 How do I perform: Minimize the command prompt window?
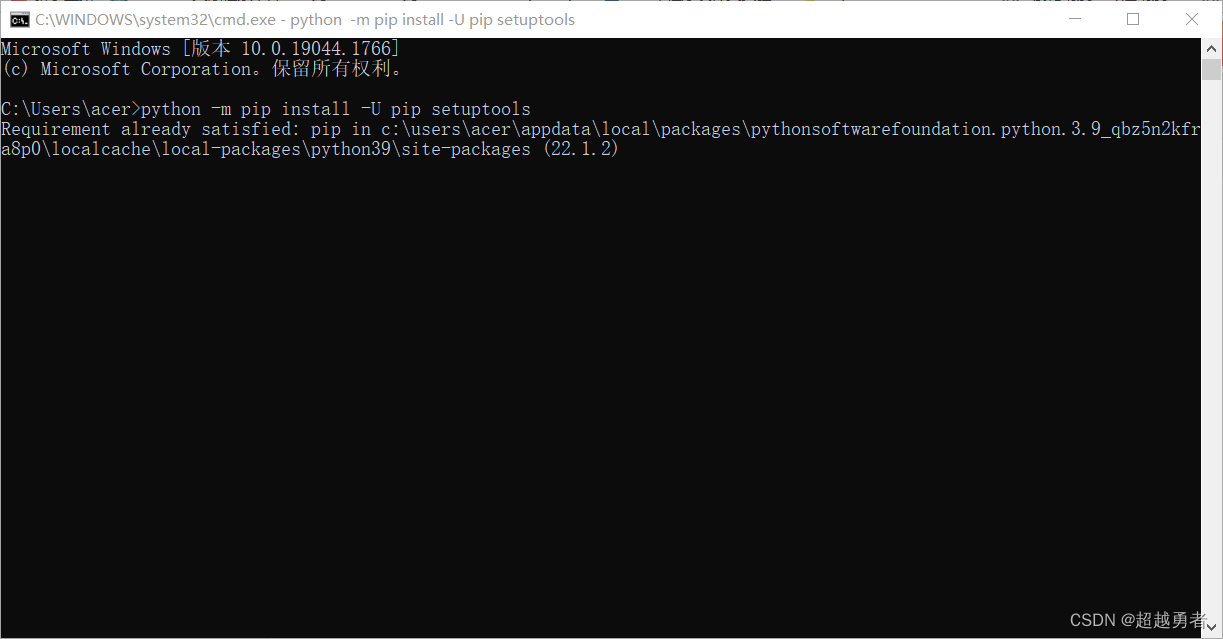(x=1074, y=19)
